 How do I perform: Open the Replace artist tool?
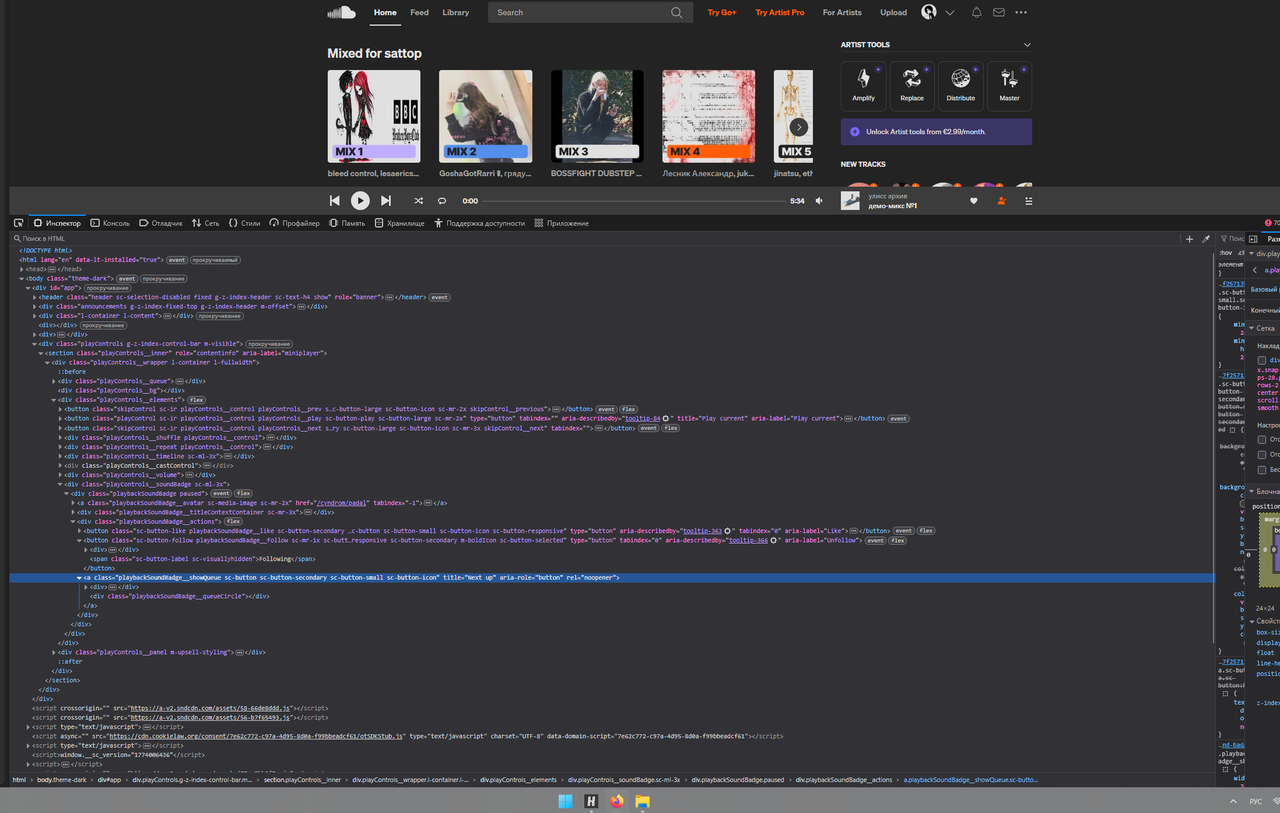click(912, 86)
